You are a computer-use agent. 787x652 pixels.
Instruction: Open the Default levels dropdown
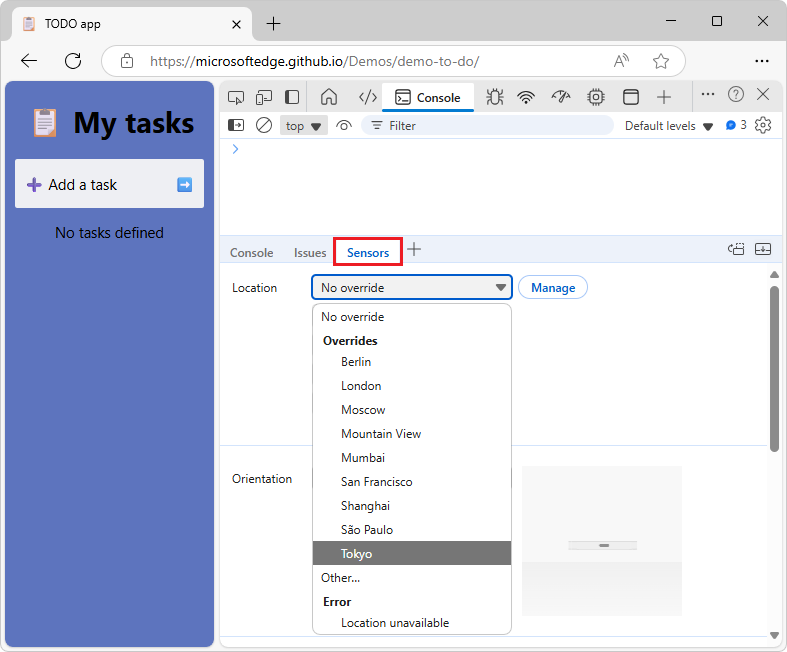tap(669, 126)
